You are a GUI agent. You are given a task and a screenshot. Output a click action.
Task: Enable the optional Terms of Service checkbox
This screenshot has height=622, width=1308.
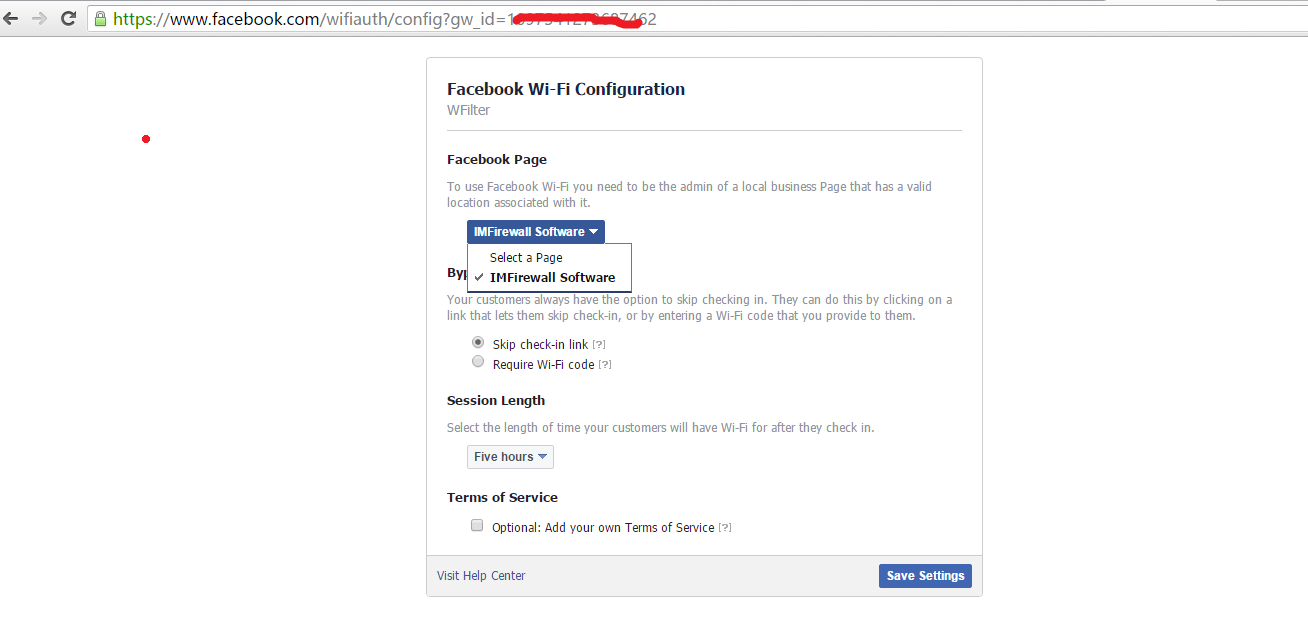point(478,525)
